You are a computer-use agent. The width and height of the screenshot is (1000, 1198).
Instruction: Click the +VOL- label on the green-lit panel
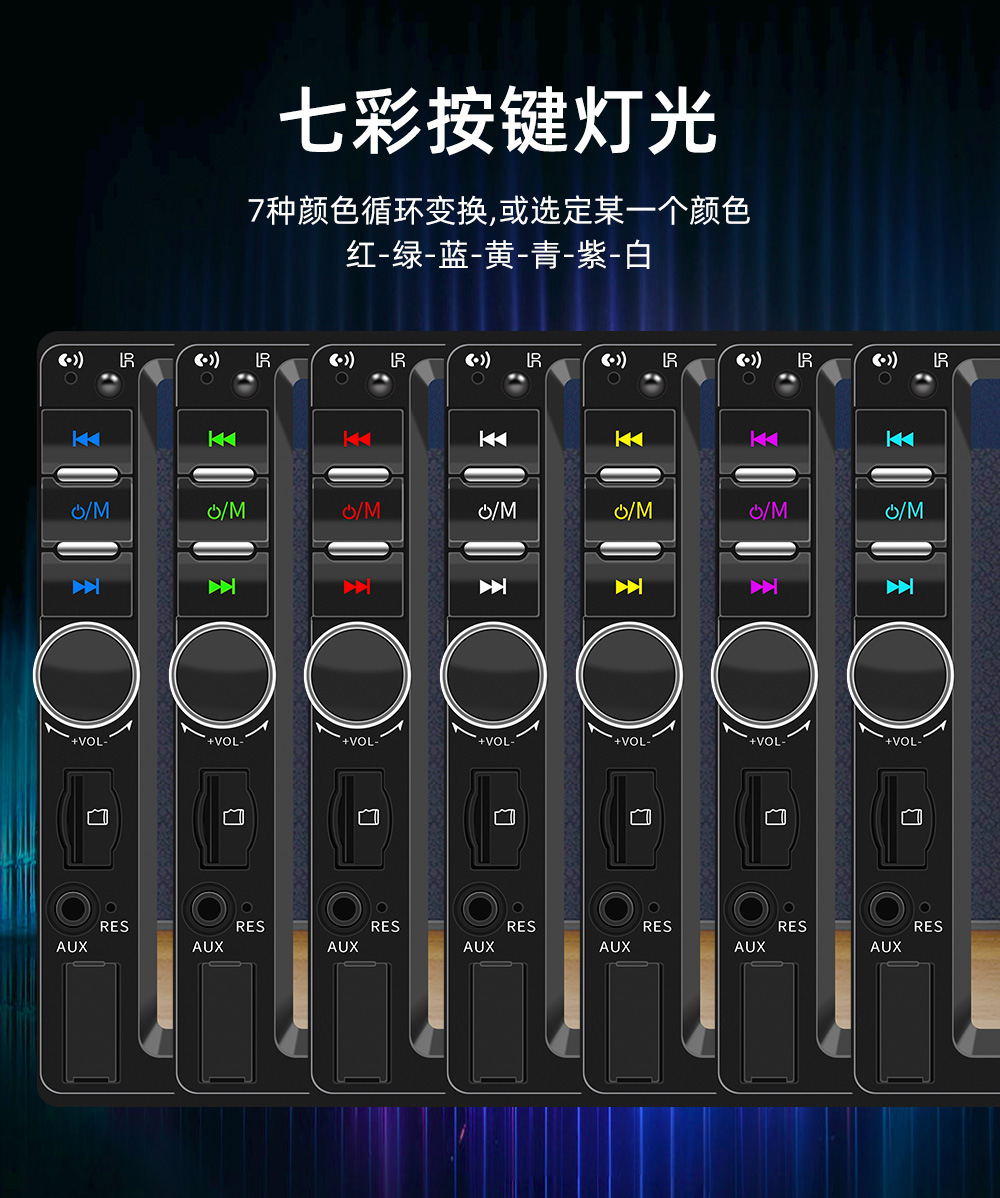coord(225,741)
